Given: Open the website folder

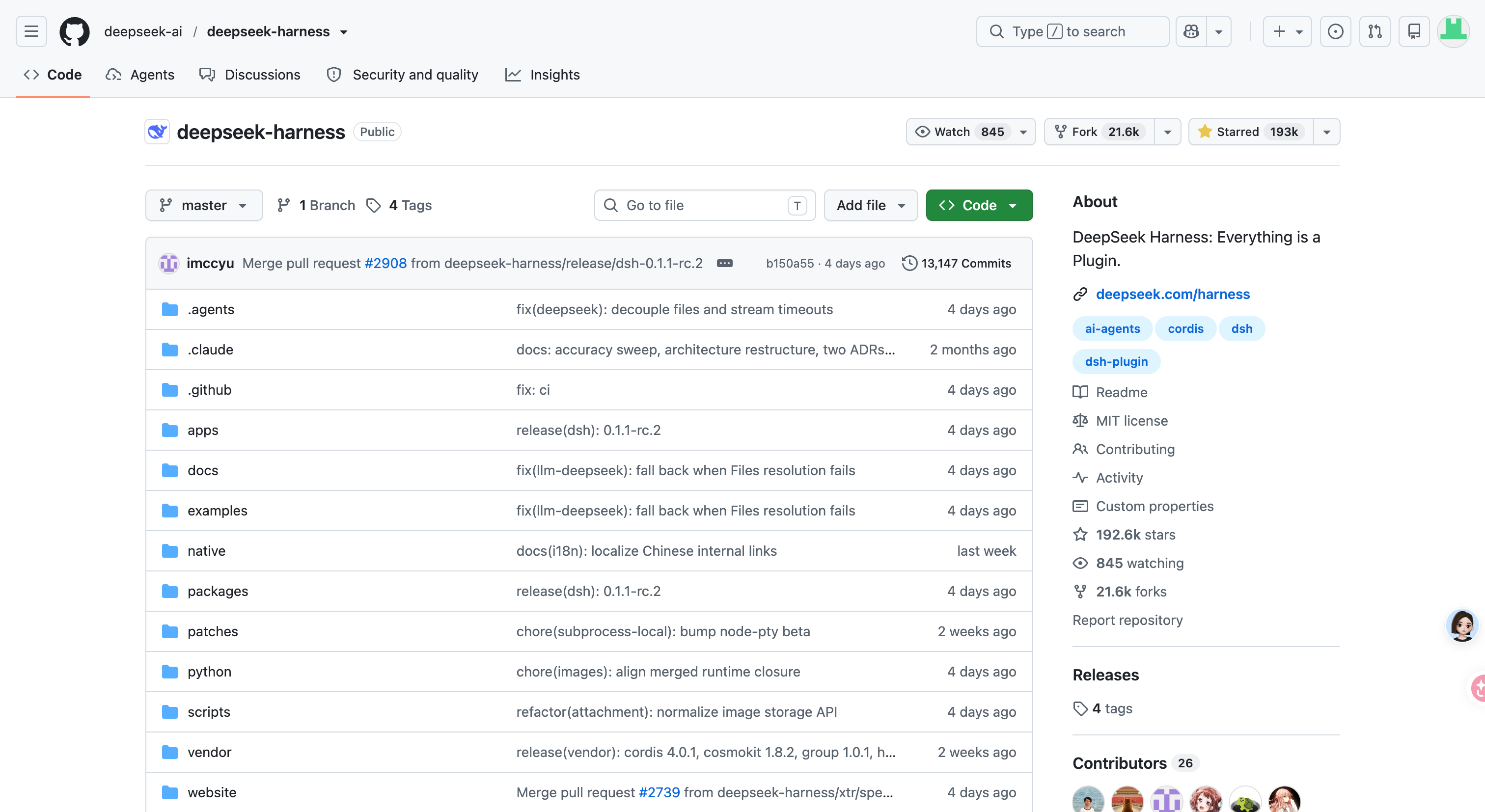Looking at the screenshot, I should (212, 793).
